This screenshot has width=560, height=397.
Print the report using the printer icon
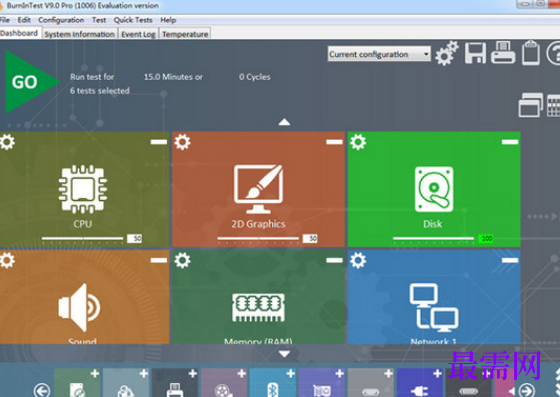coord(503,53)
